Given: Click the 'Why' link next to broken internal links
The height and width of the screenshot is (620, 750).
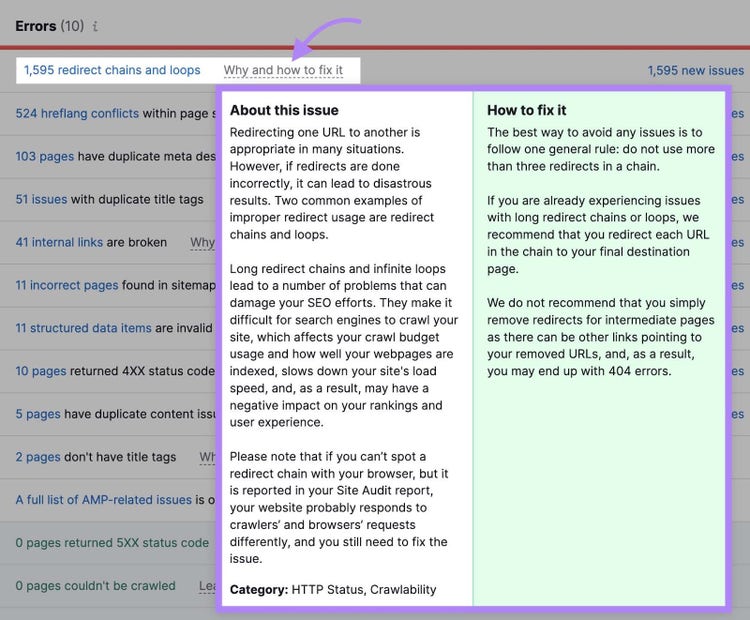Looking at the screenshot, I should (x=203, y=242).
